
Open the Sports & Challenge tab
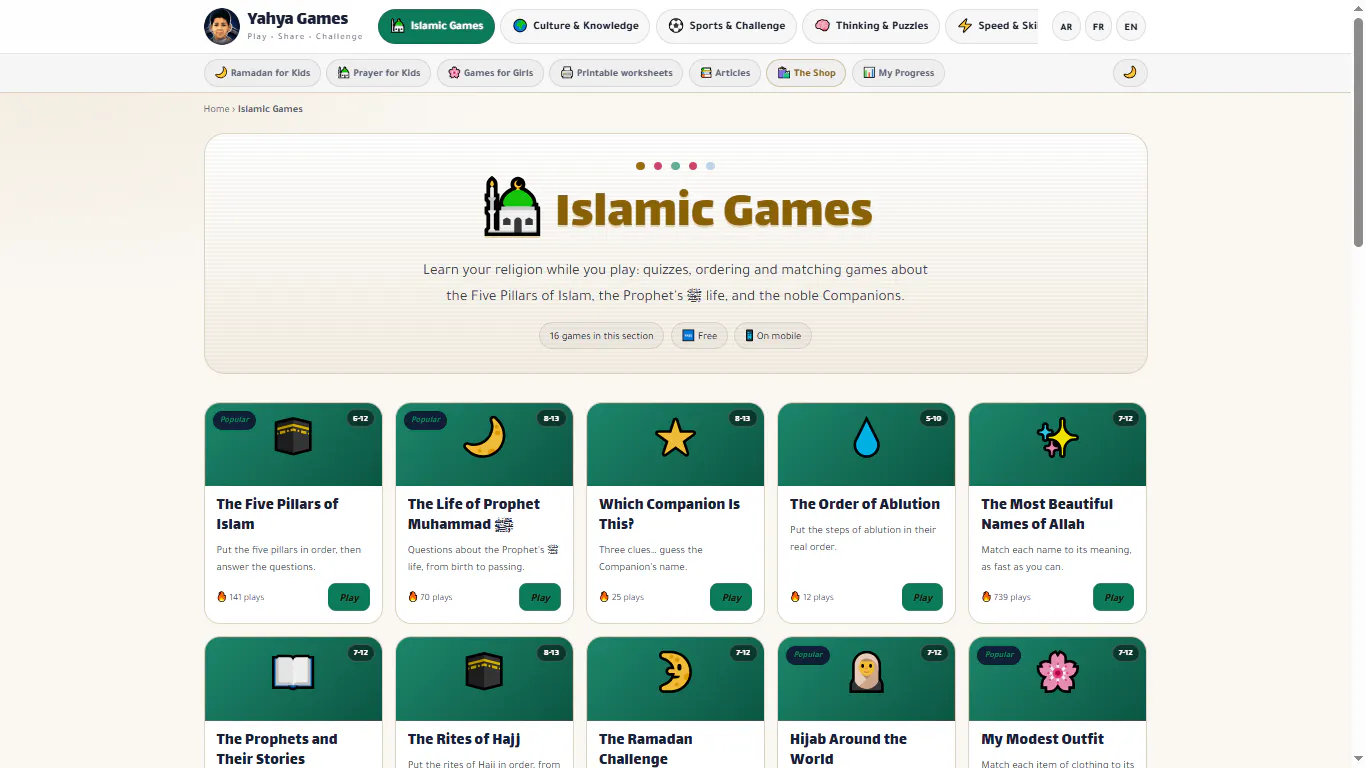click(726, 26)
